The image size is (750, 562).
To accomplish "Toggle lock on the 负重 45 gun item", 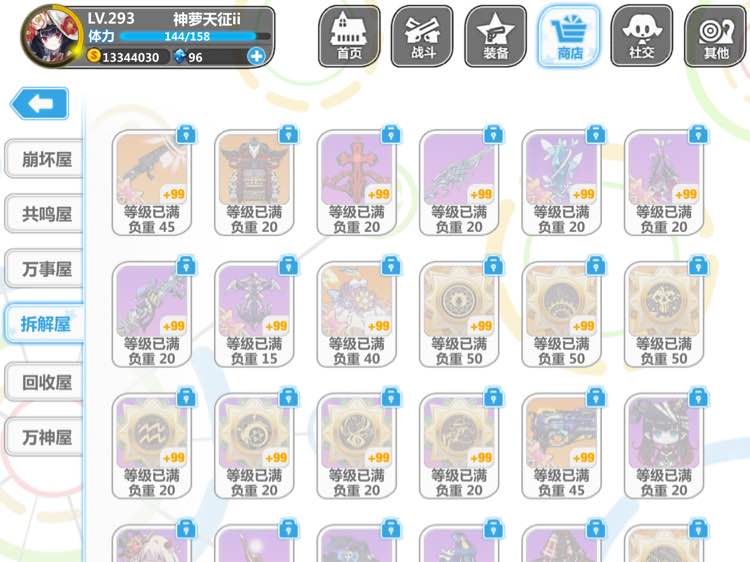I will [186, 135].
